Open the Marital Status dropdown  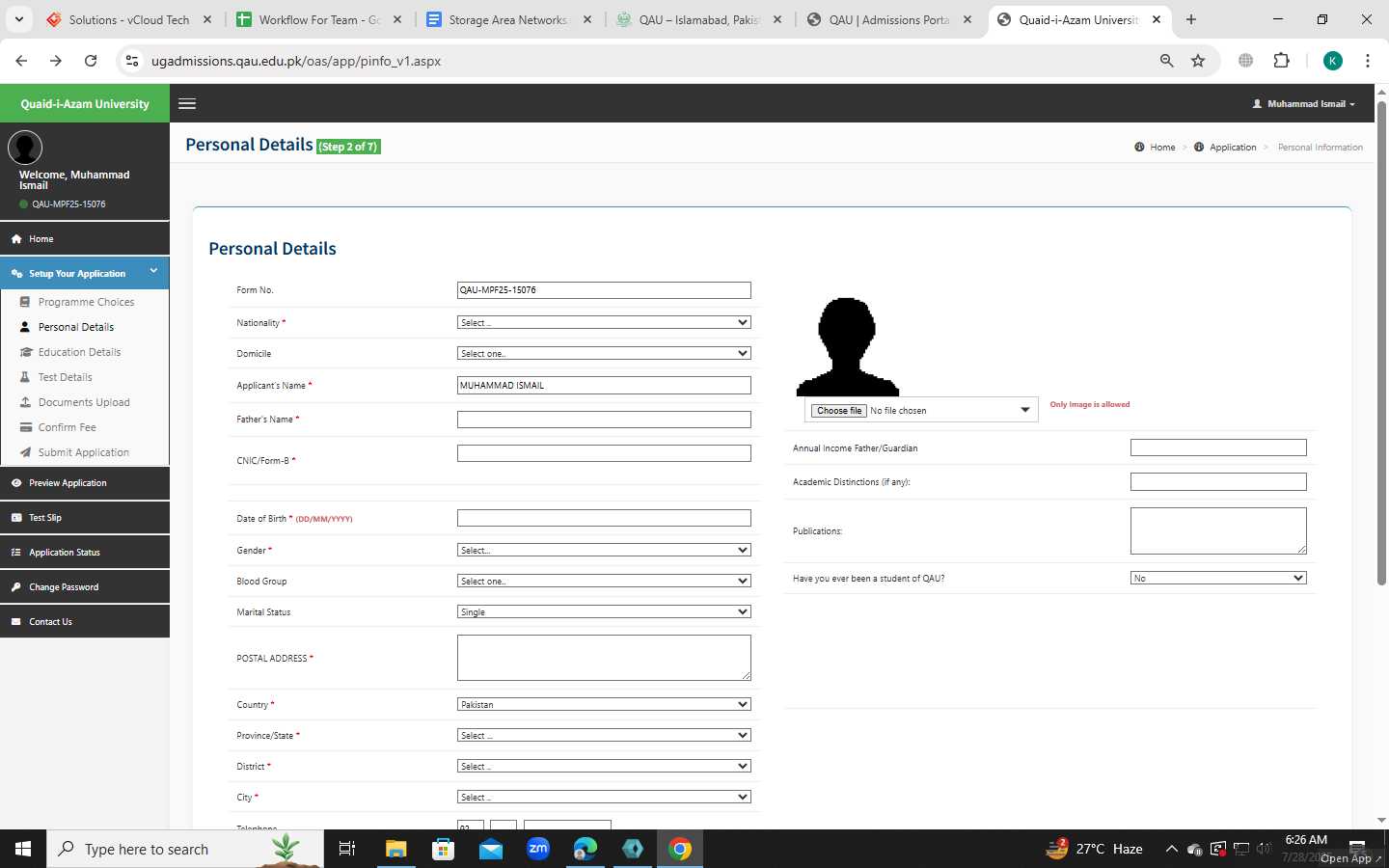604,611
